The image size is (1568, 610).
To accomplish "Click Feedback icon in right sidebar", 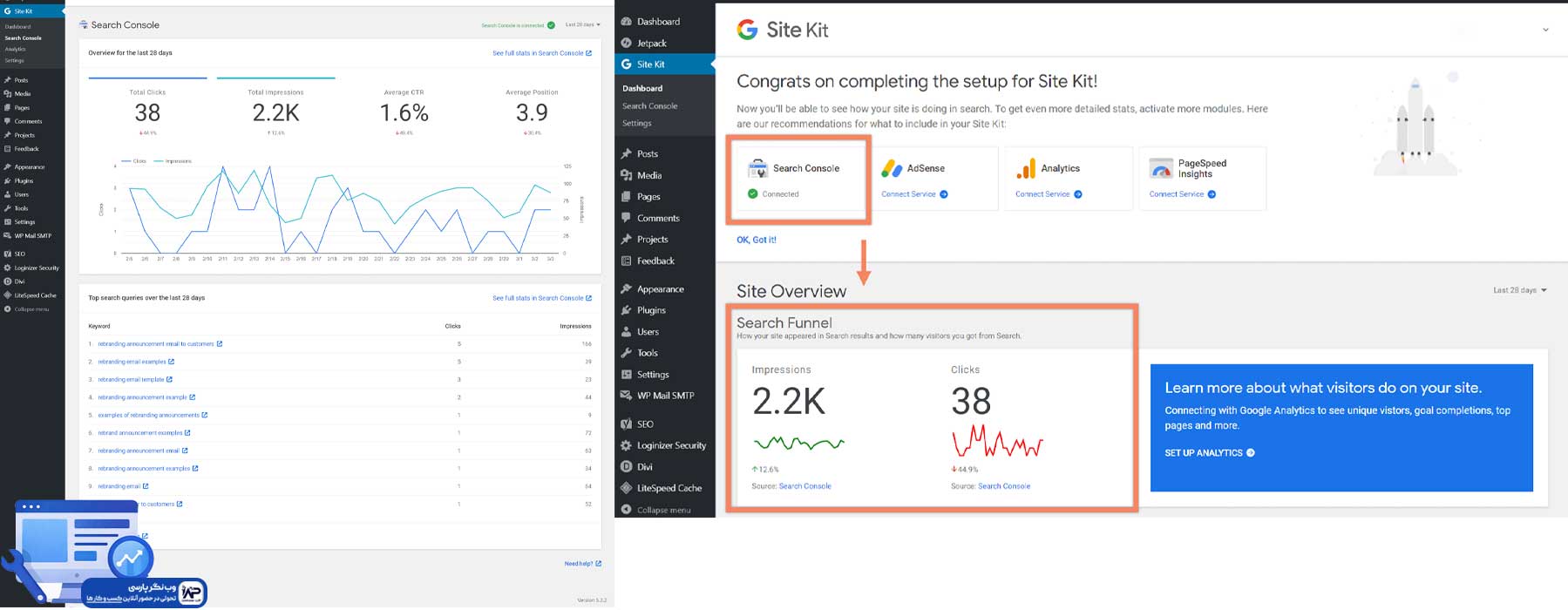I will 626,261.
